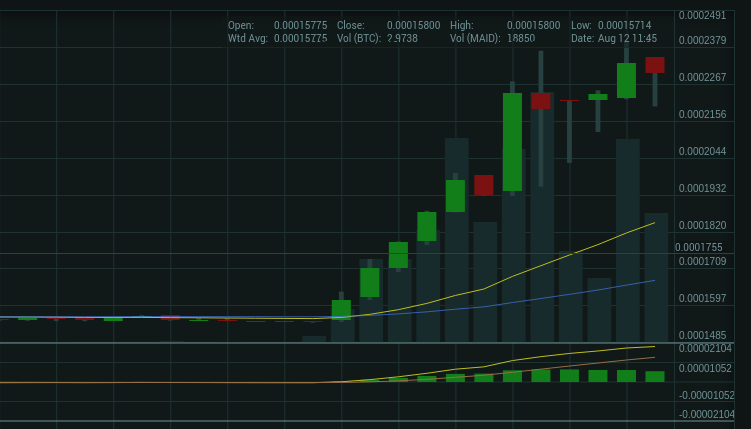
Task: Click the 0.0001820 price axis label
Action: [x=702, y=225]
